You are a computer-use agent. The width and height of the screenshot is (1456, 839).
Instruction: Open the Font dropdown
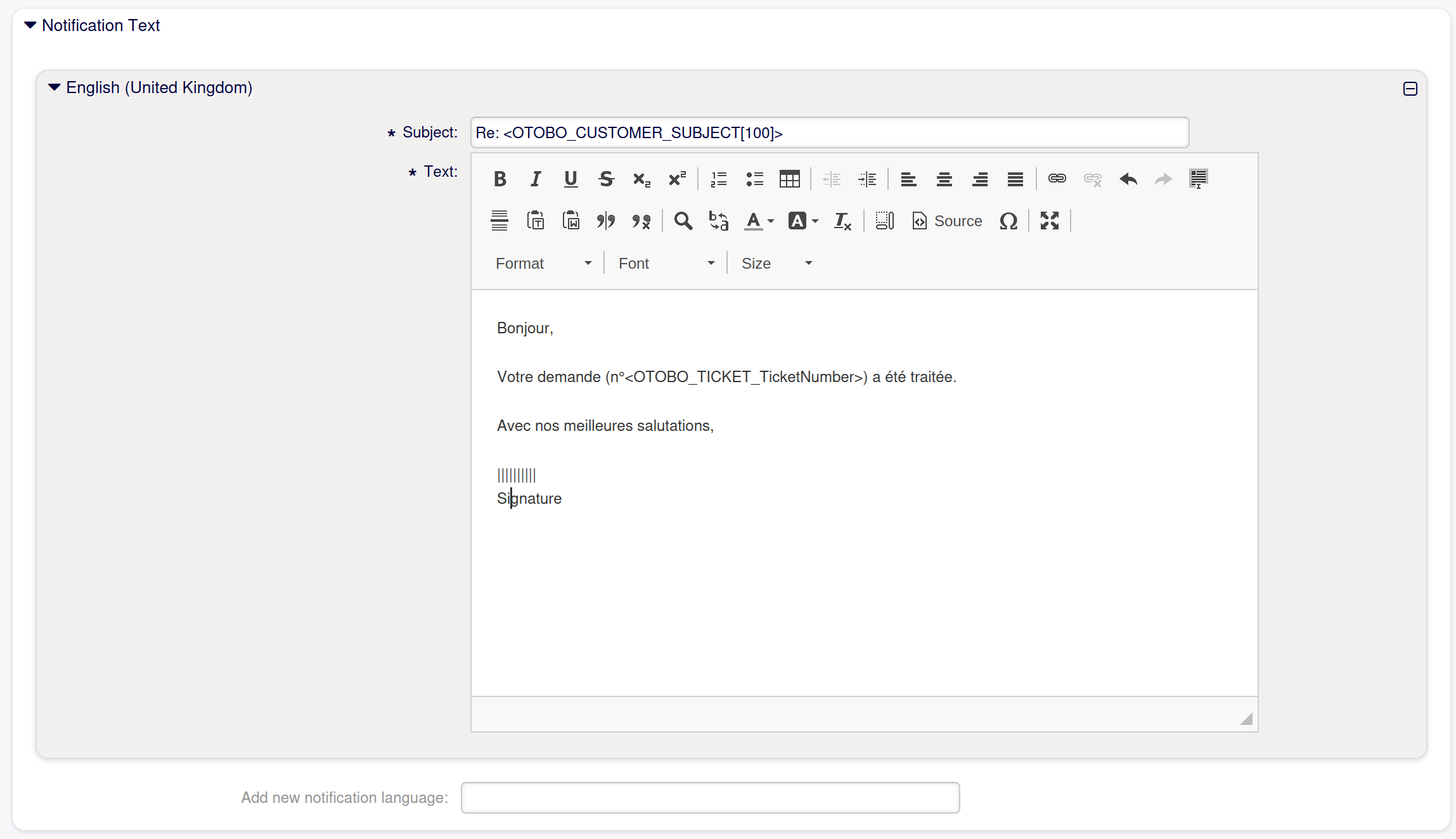tap(666, 264)
